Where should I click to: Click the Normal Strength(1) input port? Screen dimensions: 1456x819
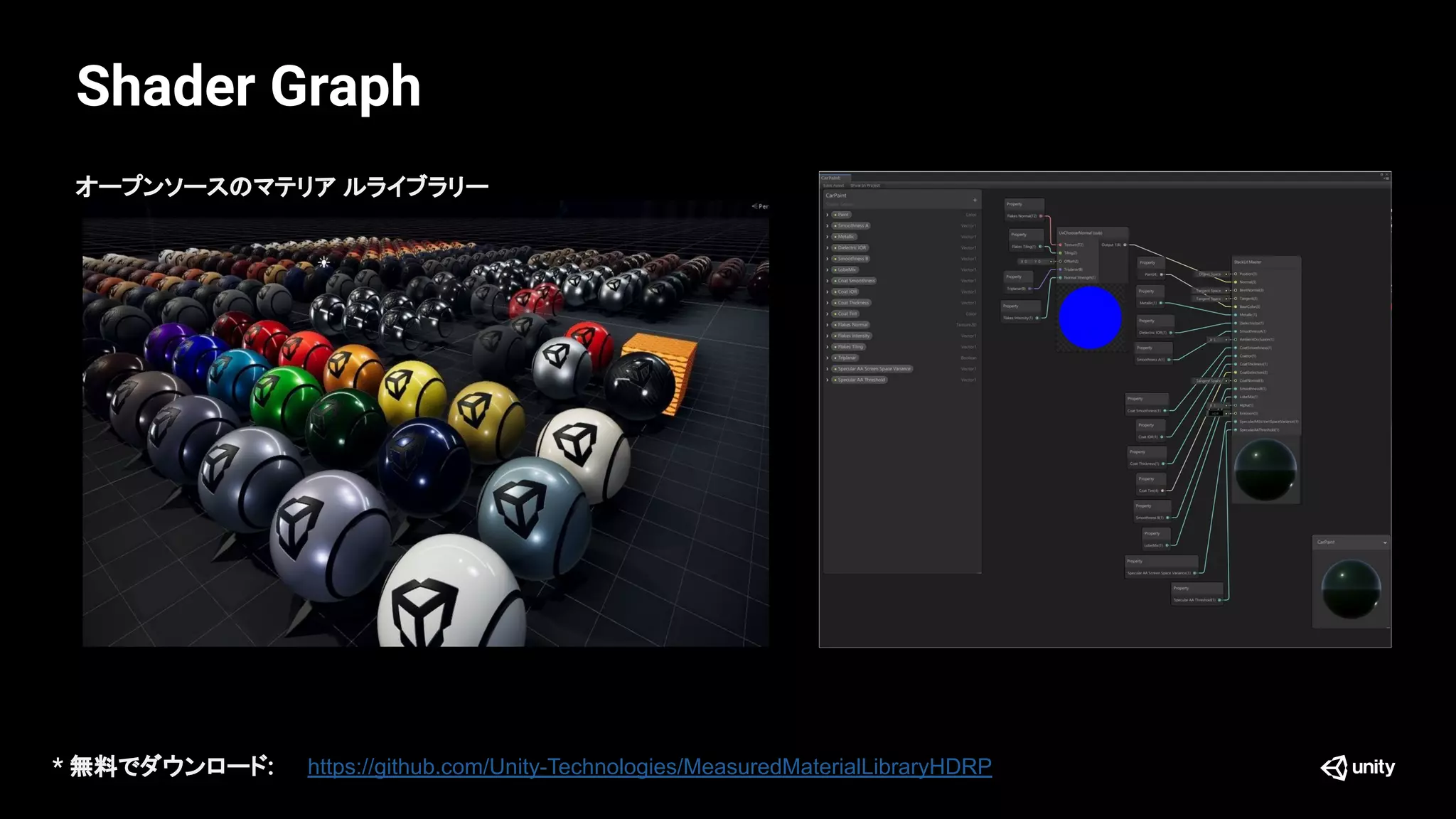click(1060, 277)
